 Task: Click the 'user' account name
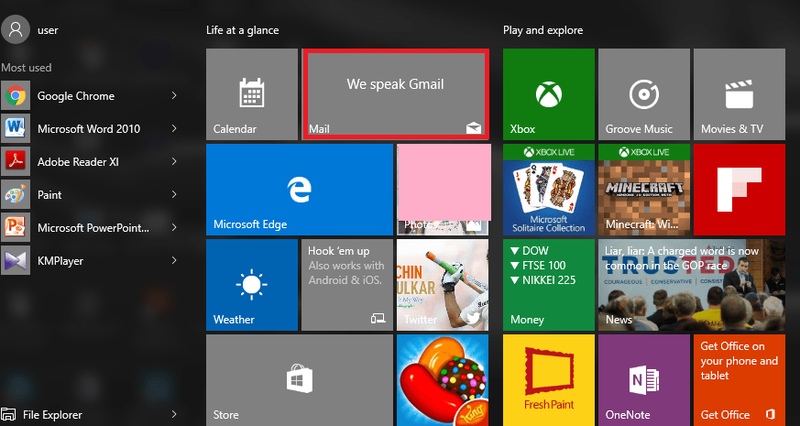pyautogui.click(x=48, y=30)
